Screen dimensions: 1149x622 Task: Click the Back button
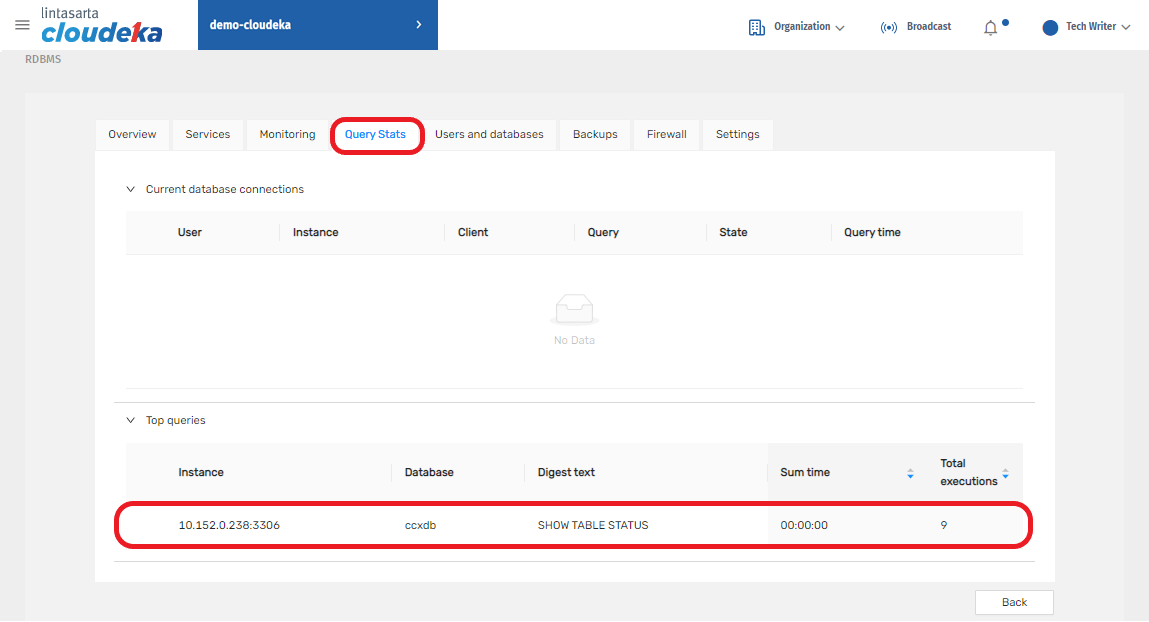(1014, 602)
